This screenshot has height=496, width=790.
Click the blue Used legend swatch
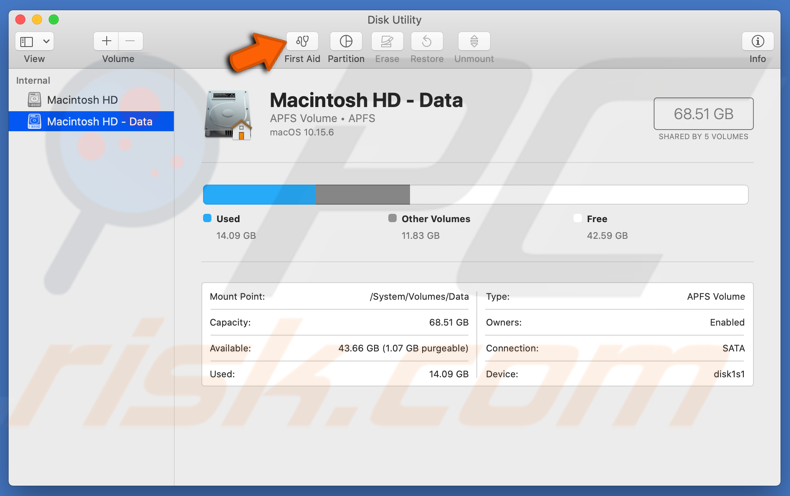pyautogui.click(x=207, y=218)
